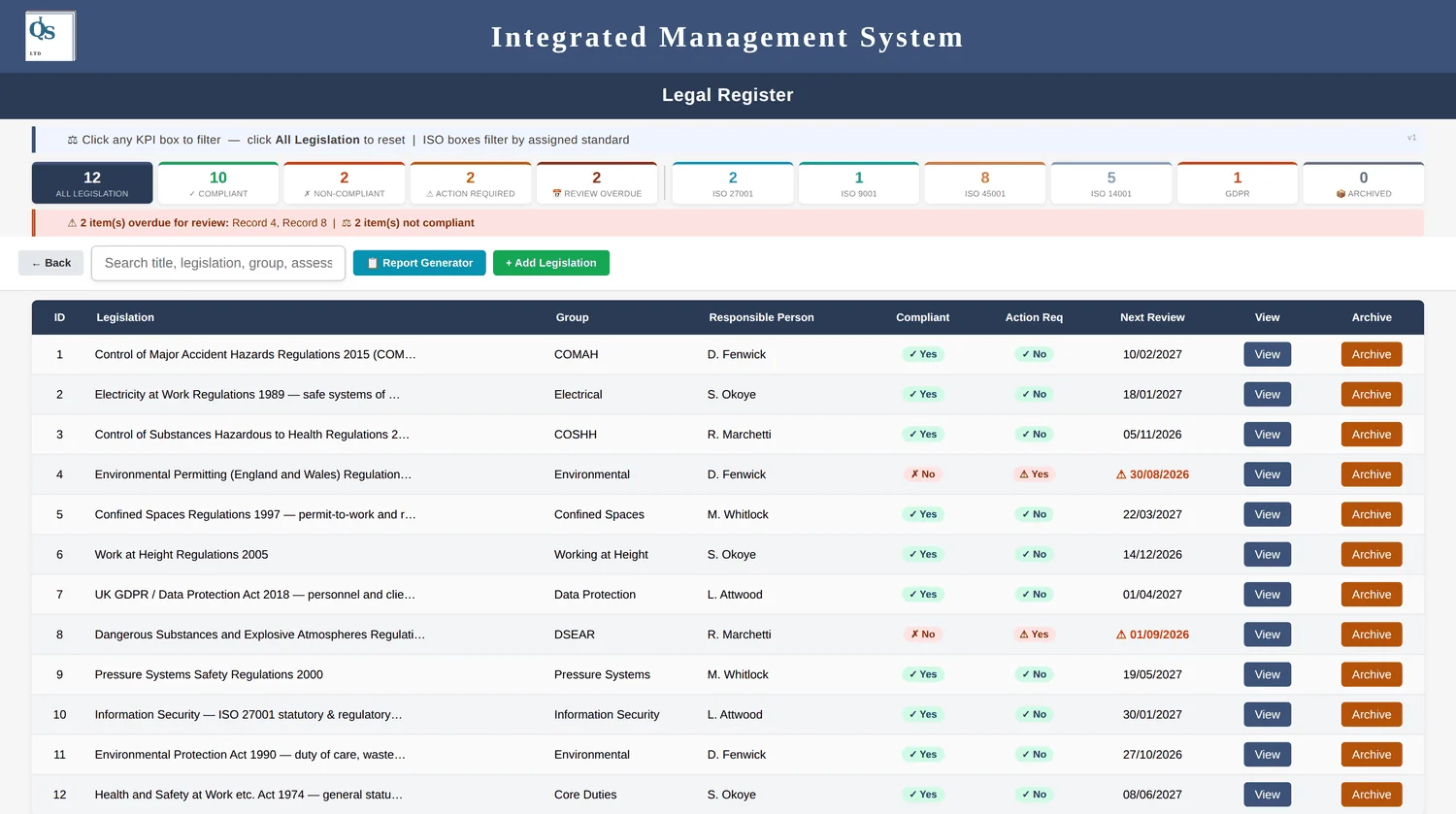Filter by ISO 45001 standard
The image size is (1456, 814).
pyautogui.click(x=985, y=183)
